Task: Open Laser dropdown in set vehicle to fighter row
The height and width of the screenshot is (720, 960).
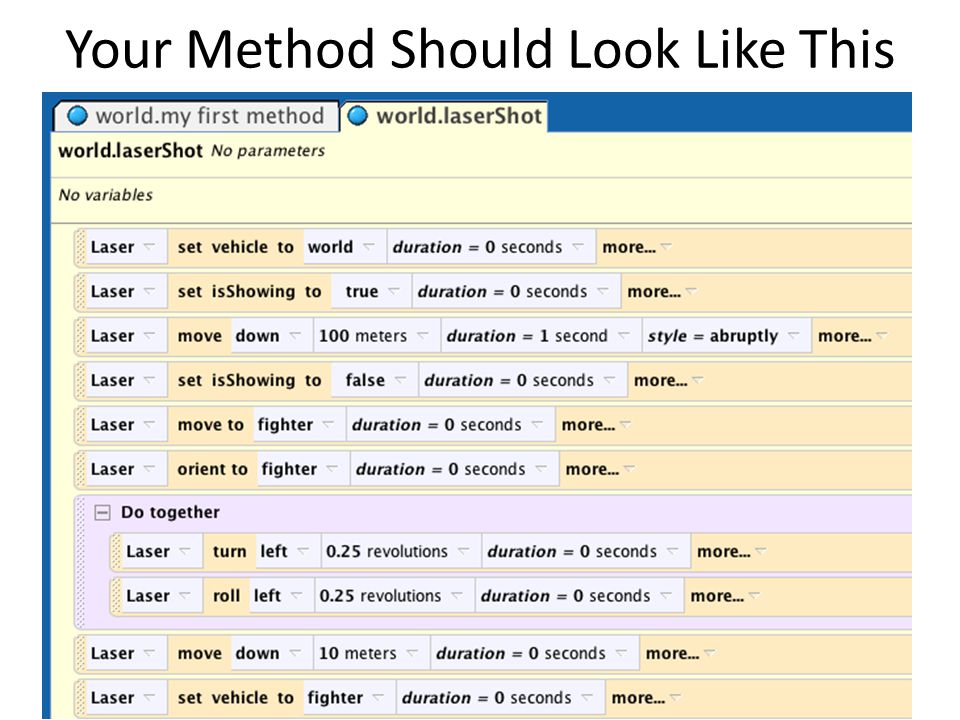Action: (x=126, y=697)
